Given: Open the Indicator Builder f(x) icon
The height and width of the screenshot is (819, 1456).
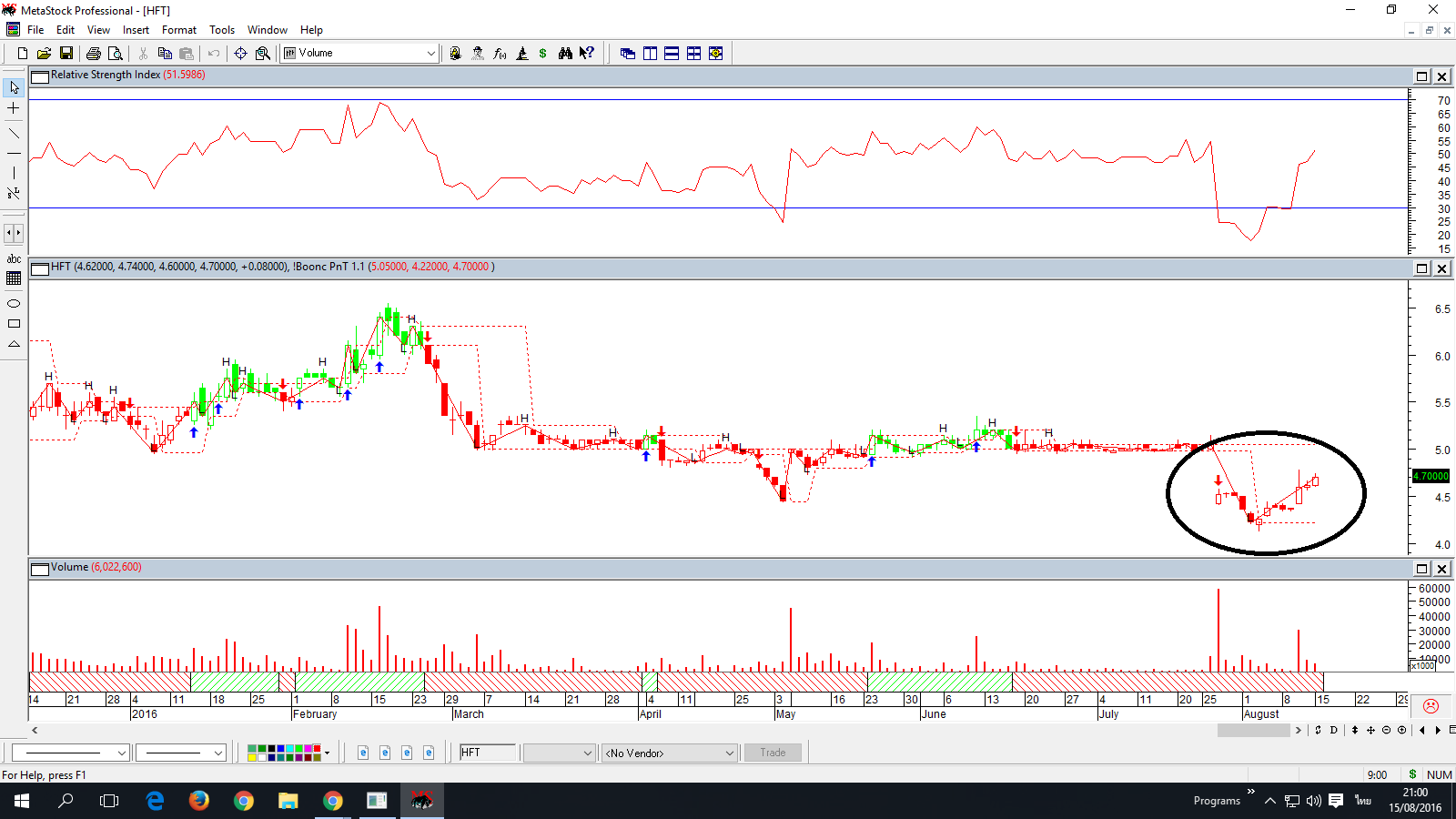Looking at the screenshot, I should coord(500,54).
